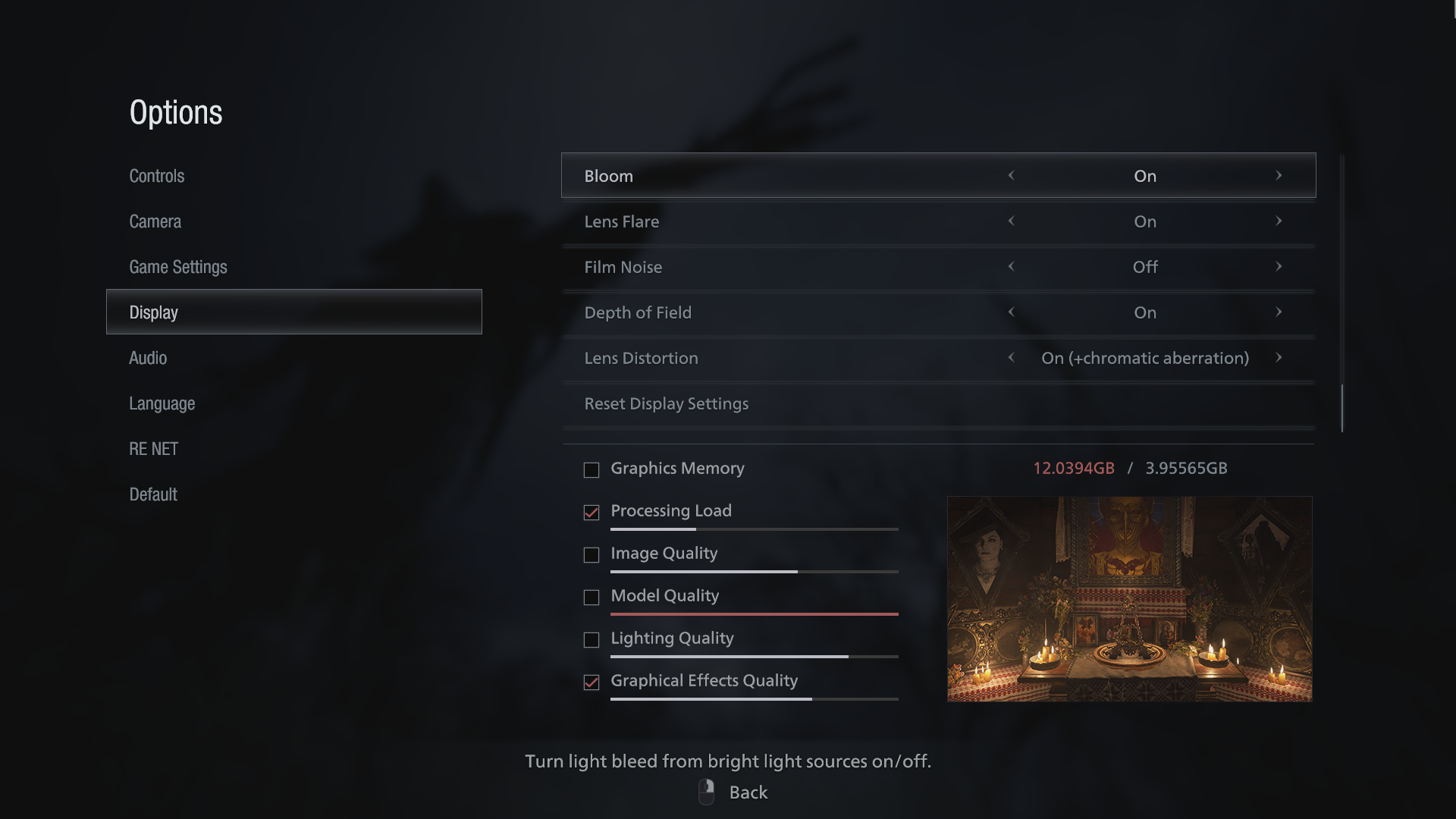
Task: Click Lens Flare left chevron
Action: [1011, 221]
